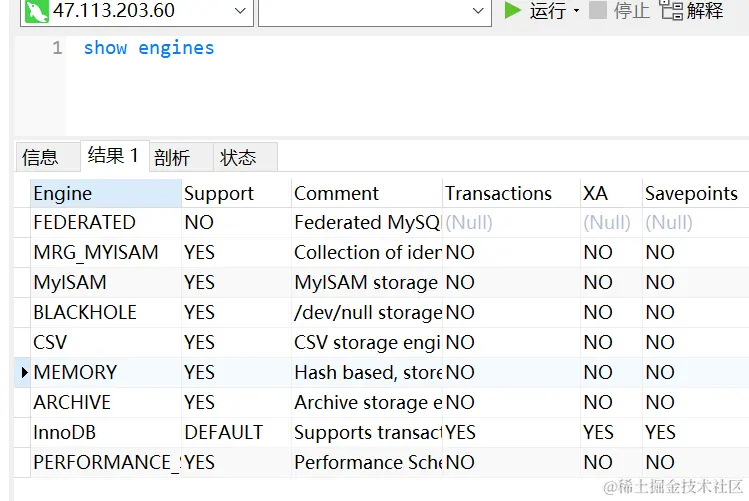Click the (Null) Transactions cell for FEDERATED
The width and height of the screenshot is (749, 501).
point(511,223)
